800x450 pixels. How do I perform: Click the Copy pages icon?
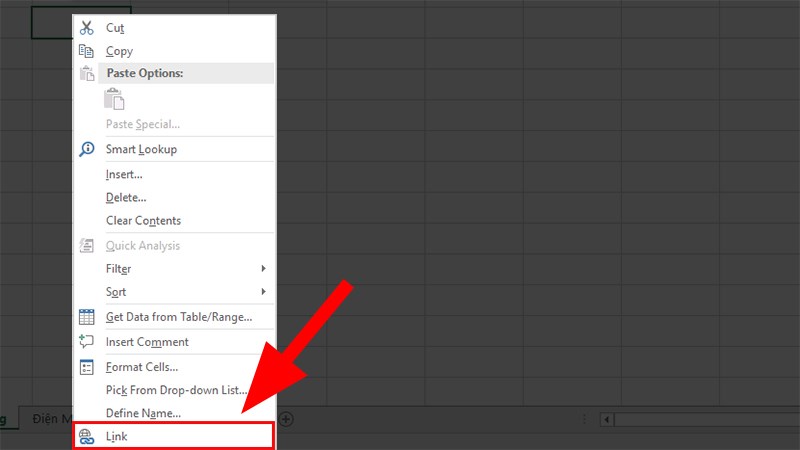pos(86,51)
